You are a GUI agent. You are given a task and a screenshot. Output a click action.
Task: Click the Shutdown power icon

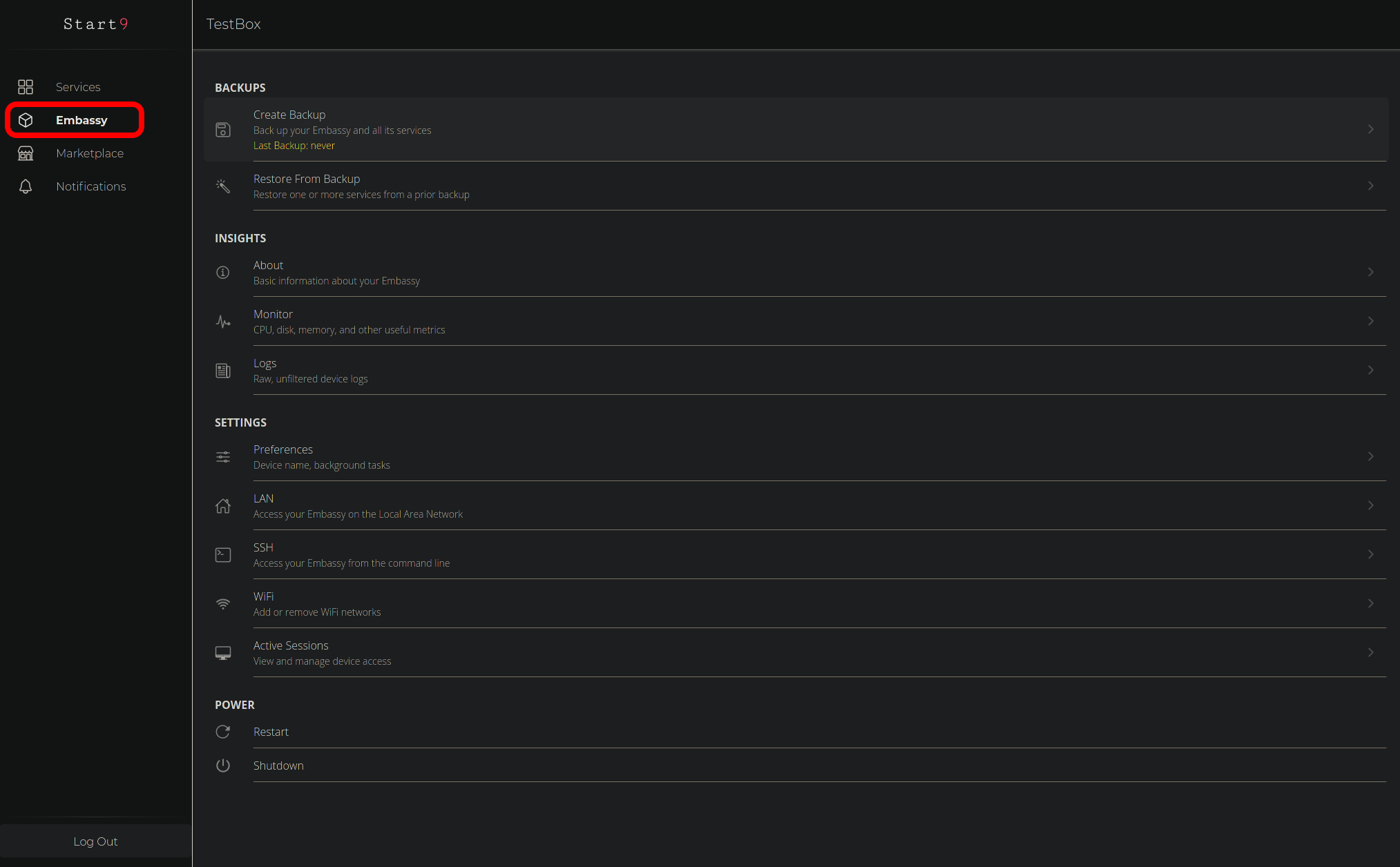coord(223,766)
